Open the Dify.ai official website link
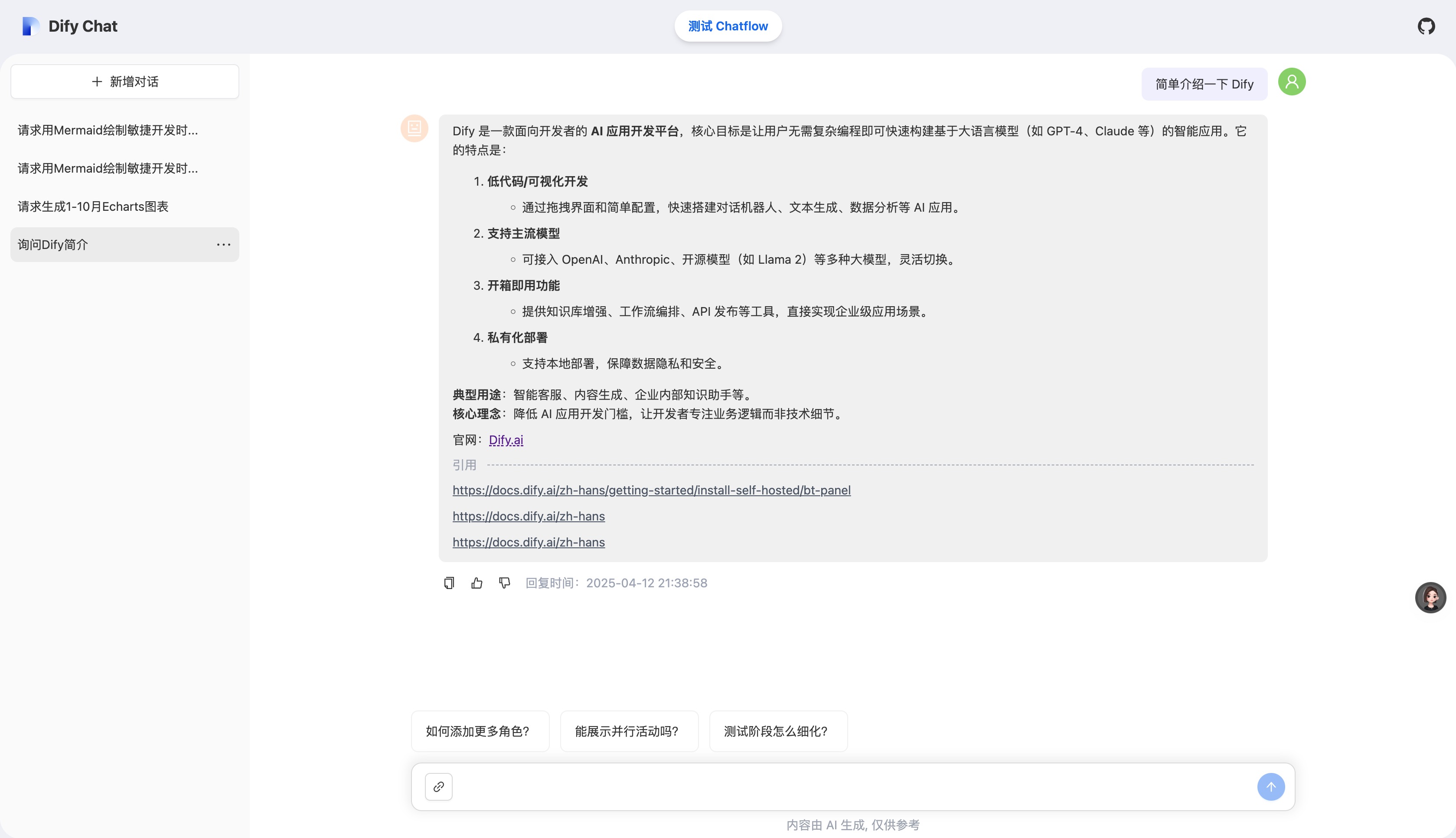 tap(506, 440)
